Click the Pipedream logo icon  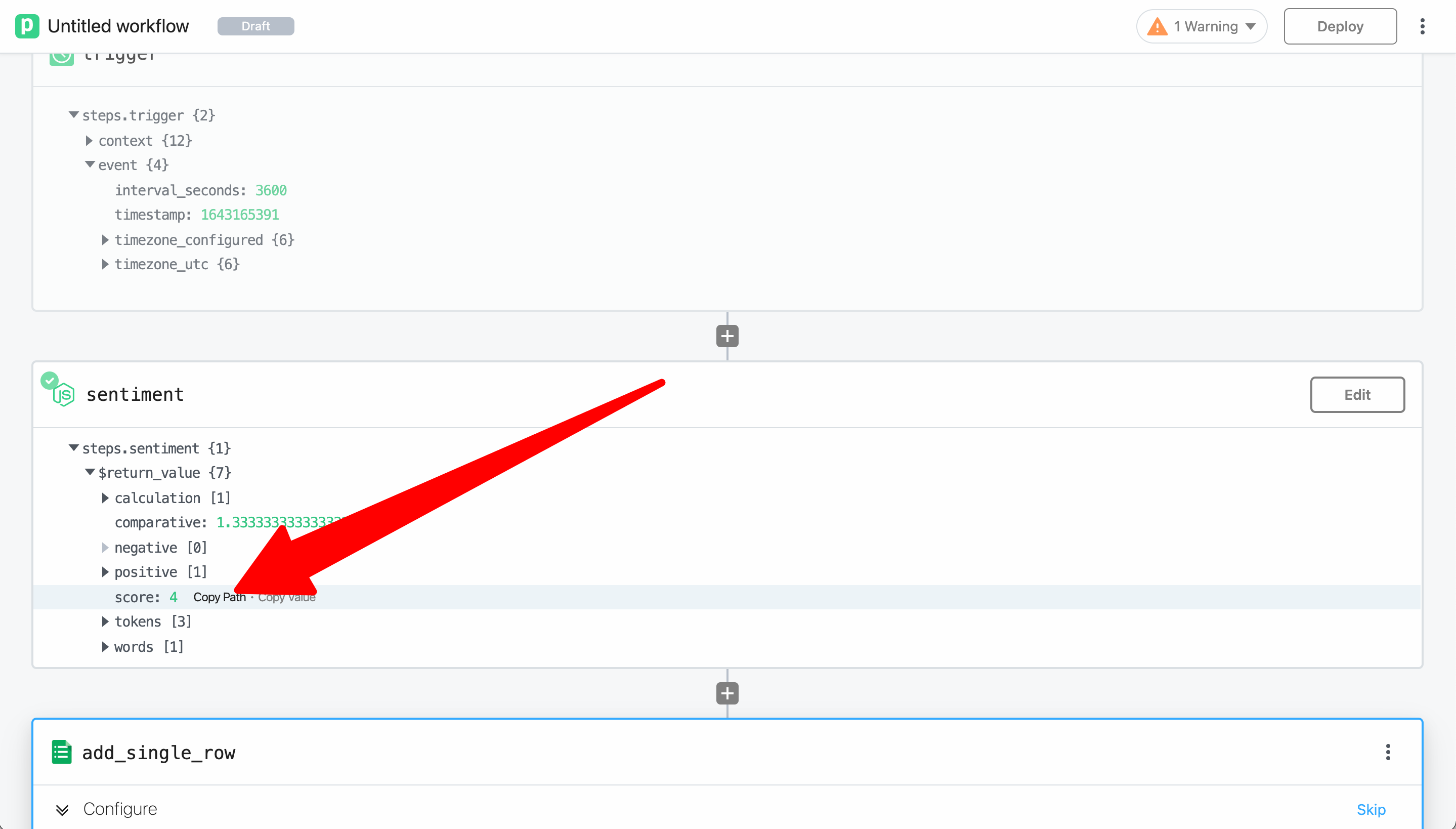pyautogui.click(x=27, y=26)
